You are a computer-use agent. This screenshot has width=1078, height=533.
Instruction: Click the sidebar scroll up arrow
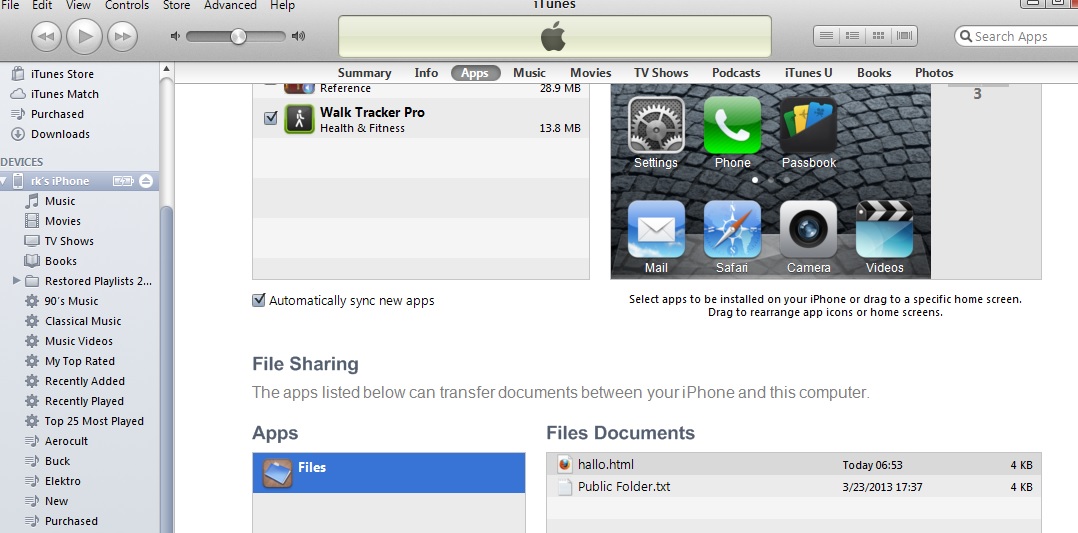[166, 69]
